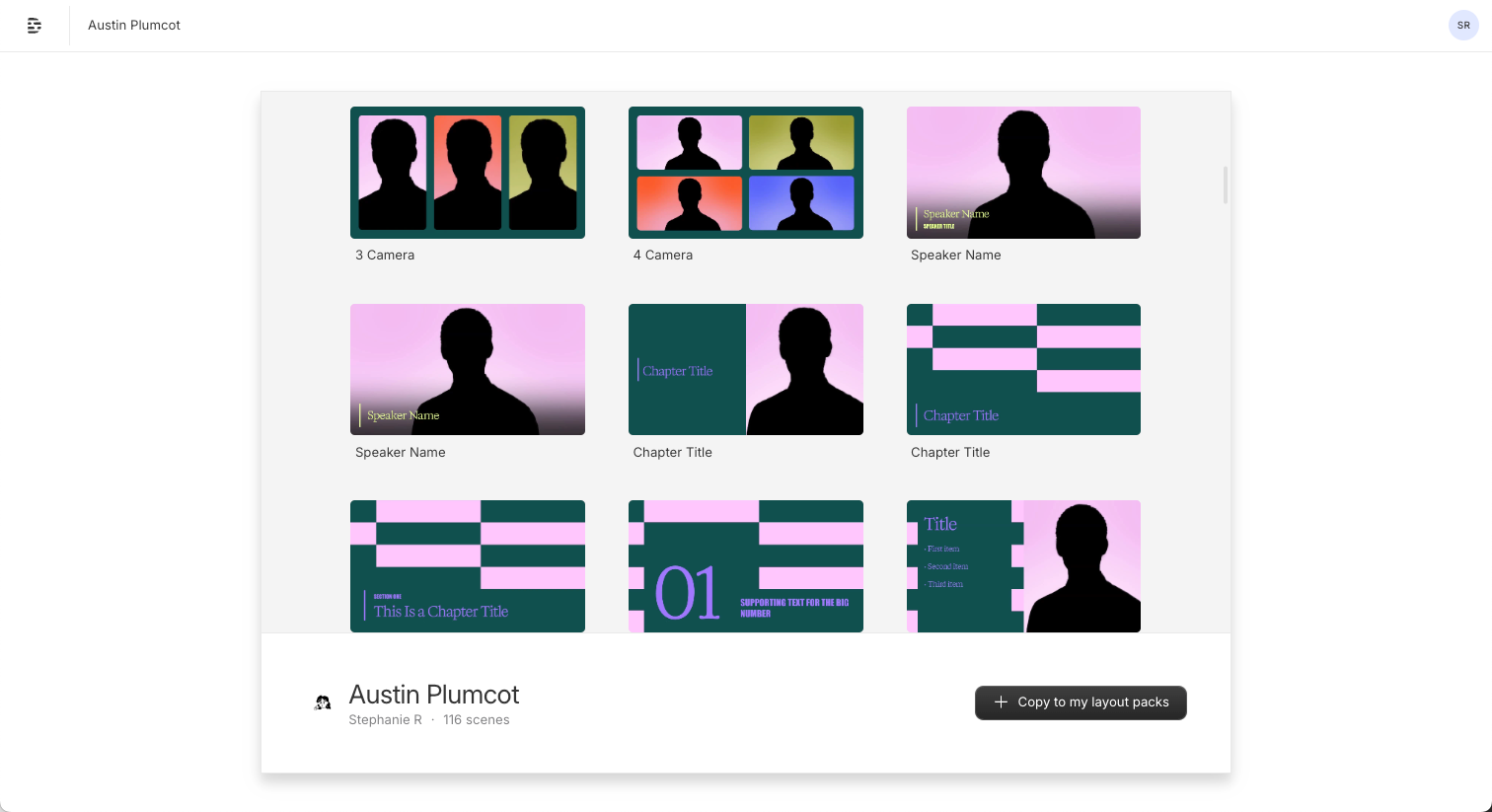Select the 4 Camera layout thumbnail
This screenshot has width=1492, height=812.
tap(745, 173)
